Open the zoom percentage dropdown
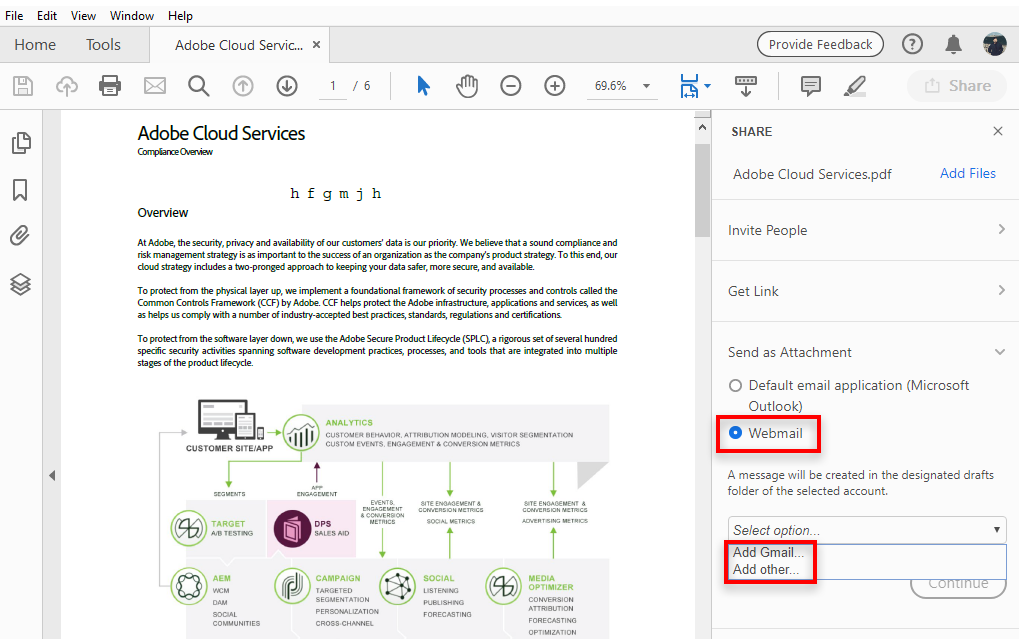Screen dimensions: 1019x639 click(x=646, y=86)
